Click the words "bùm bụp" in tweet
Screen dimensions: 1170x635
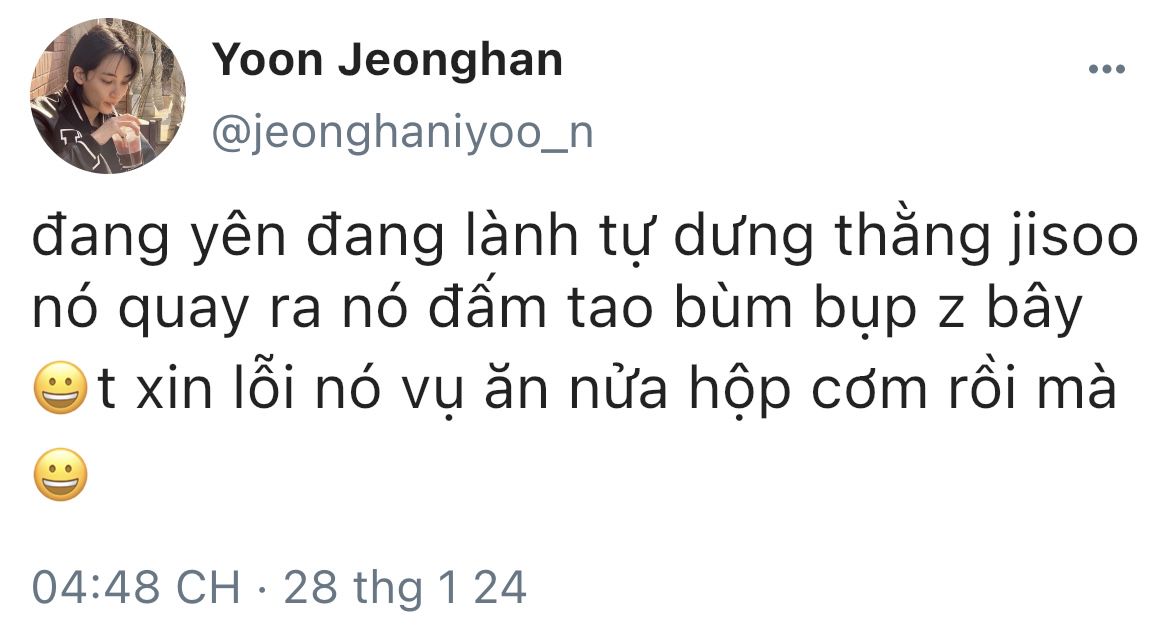pyautogui.click(x=795, y=308)
